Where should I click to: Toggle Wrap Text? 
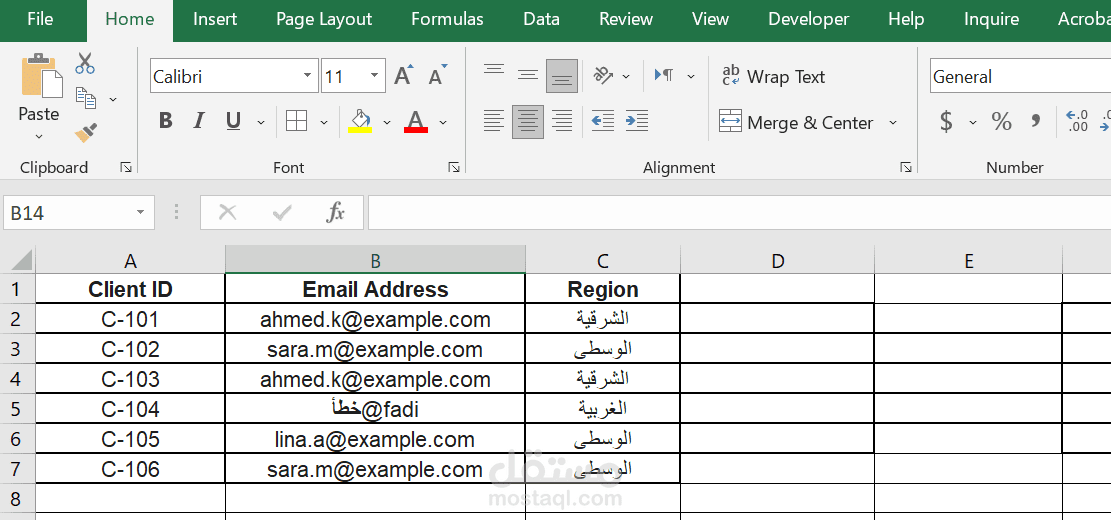pyautogui.click(x=774, y=76)
